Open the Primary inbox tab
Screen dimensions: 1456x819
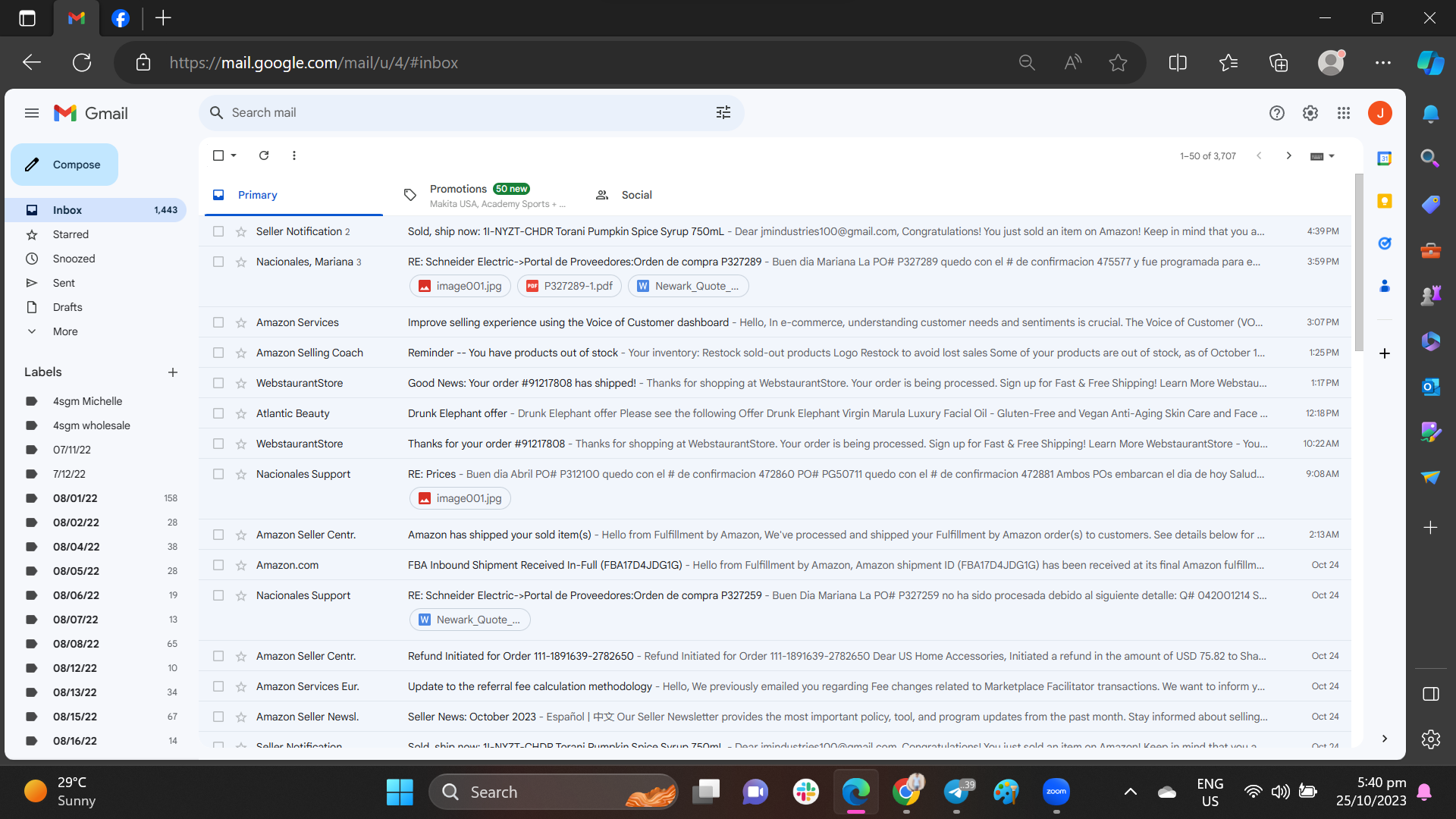293,195
